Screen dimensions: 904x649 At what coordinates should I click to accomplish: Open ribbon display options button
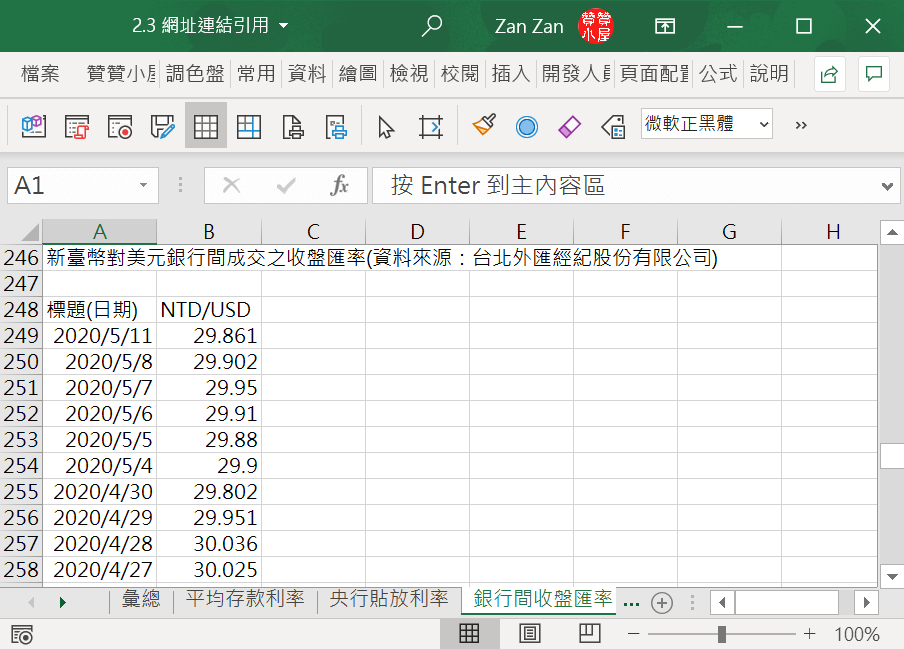click(x=665, y=26)
